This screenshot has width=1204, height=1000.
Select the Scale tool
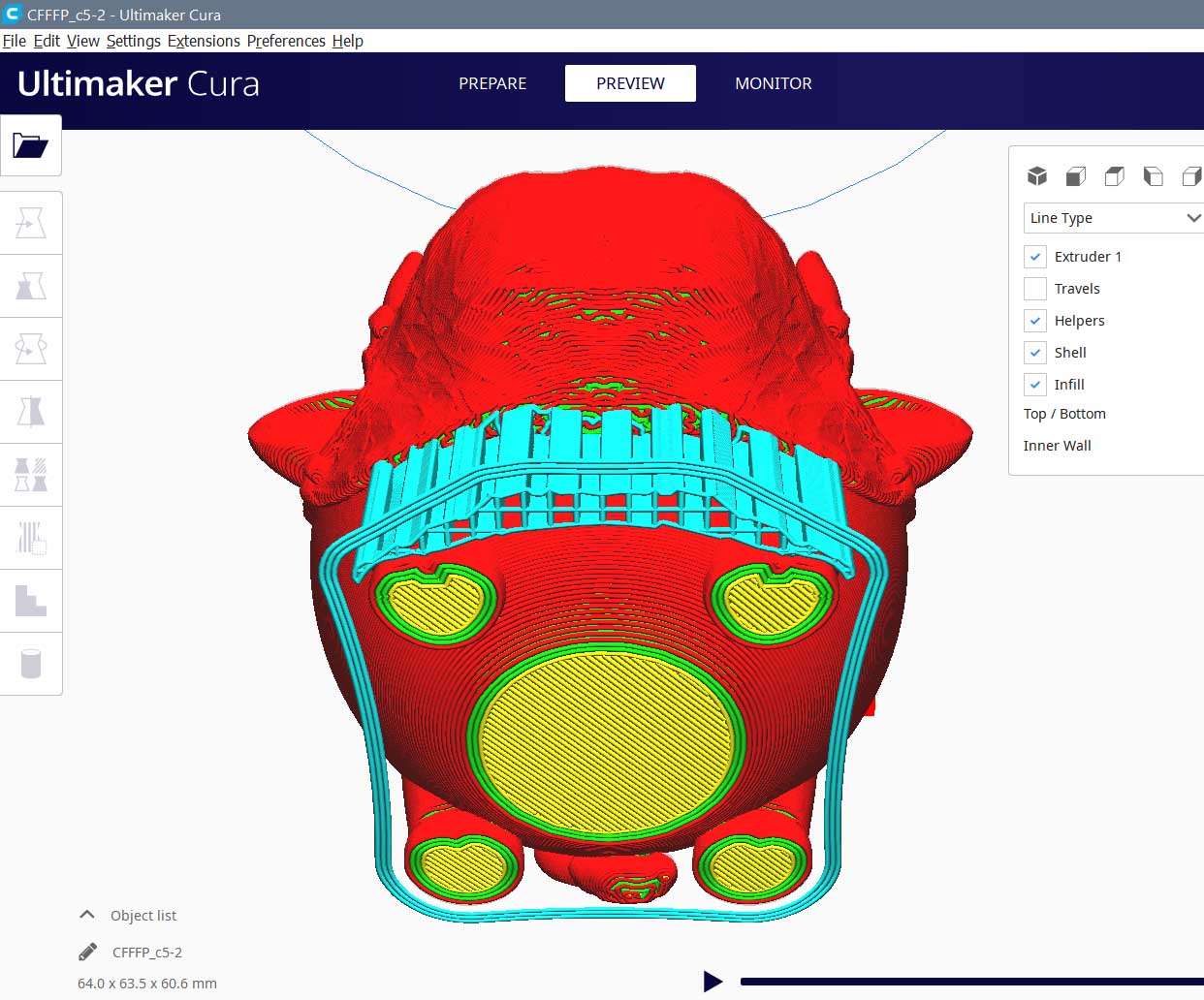(x=31, y=286)
